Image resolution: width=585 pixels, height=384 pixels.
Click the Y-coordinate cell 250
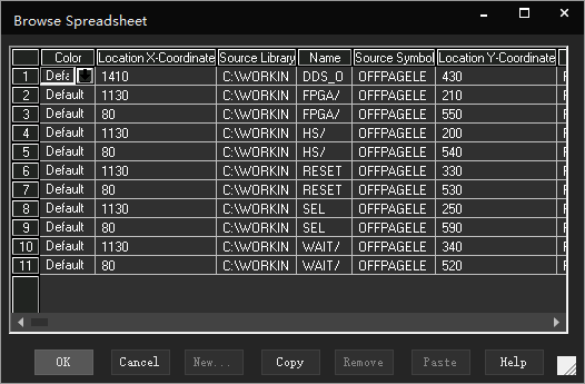497,209
